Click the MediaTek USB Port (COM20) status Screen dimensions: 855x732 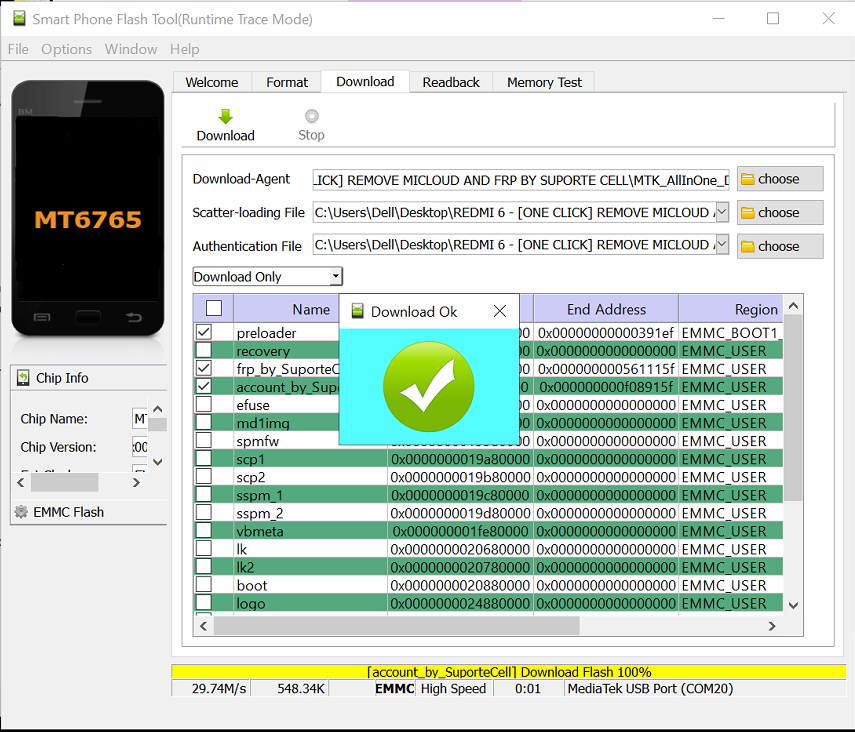650,688
